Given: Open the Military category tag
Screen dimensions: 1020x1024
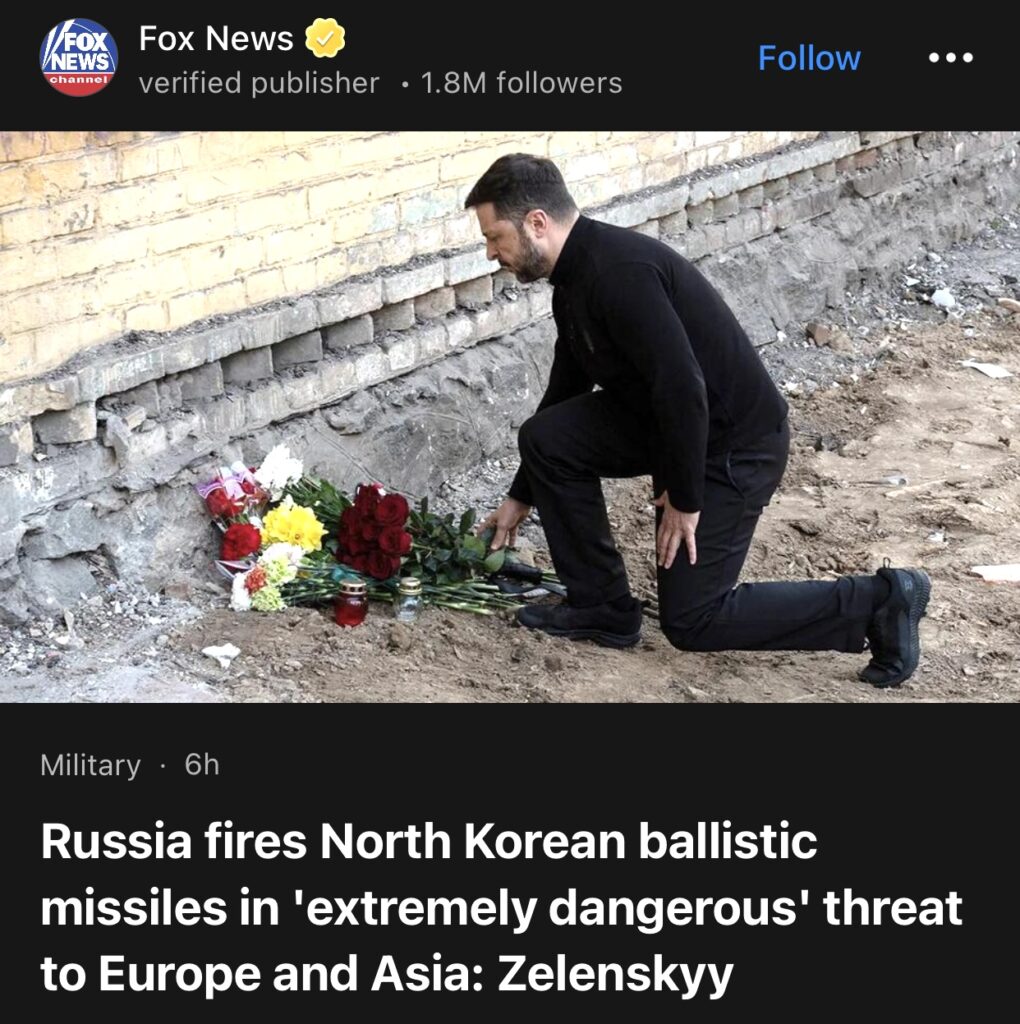Looking at the screenshot, I should [90, 765].
